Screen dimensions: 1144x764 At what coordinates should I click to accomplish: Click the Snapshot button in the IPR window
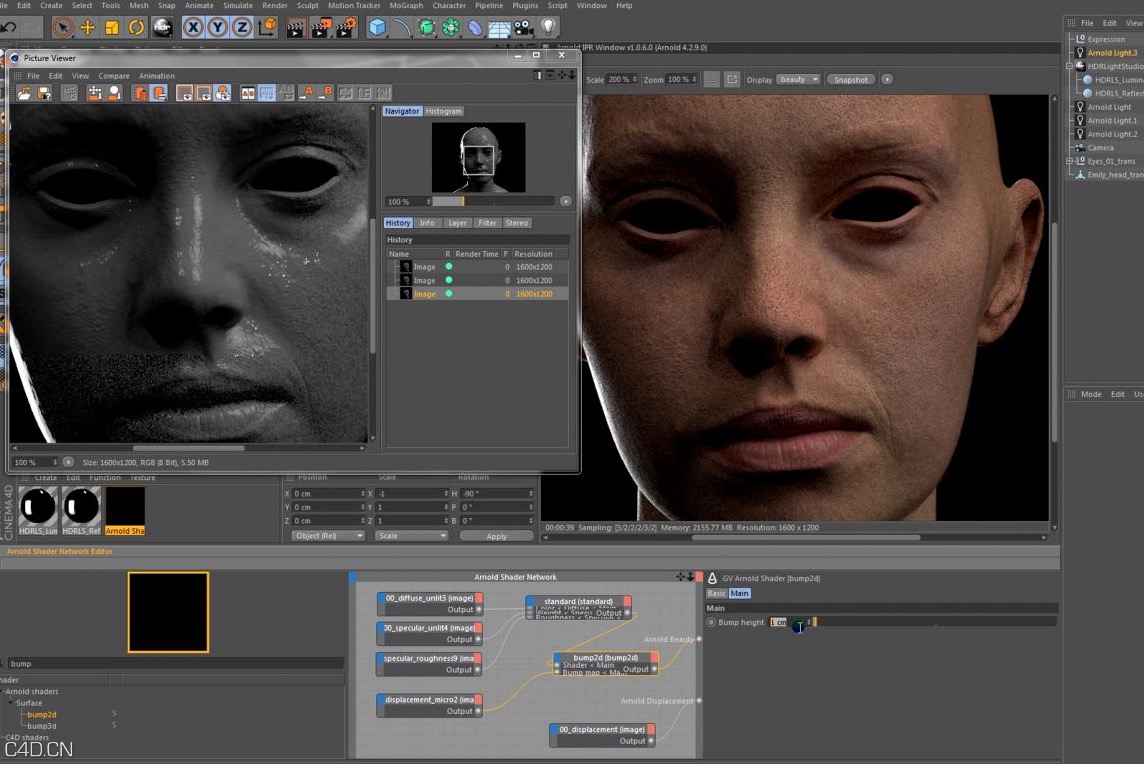click(x=852, y=79)
